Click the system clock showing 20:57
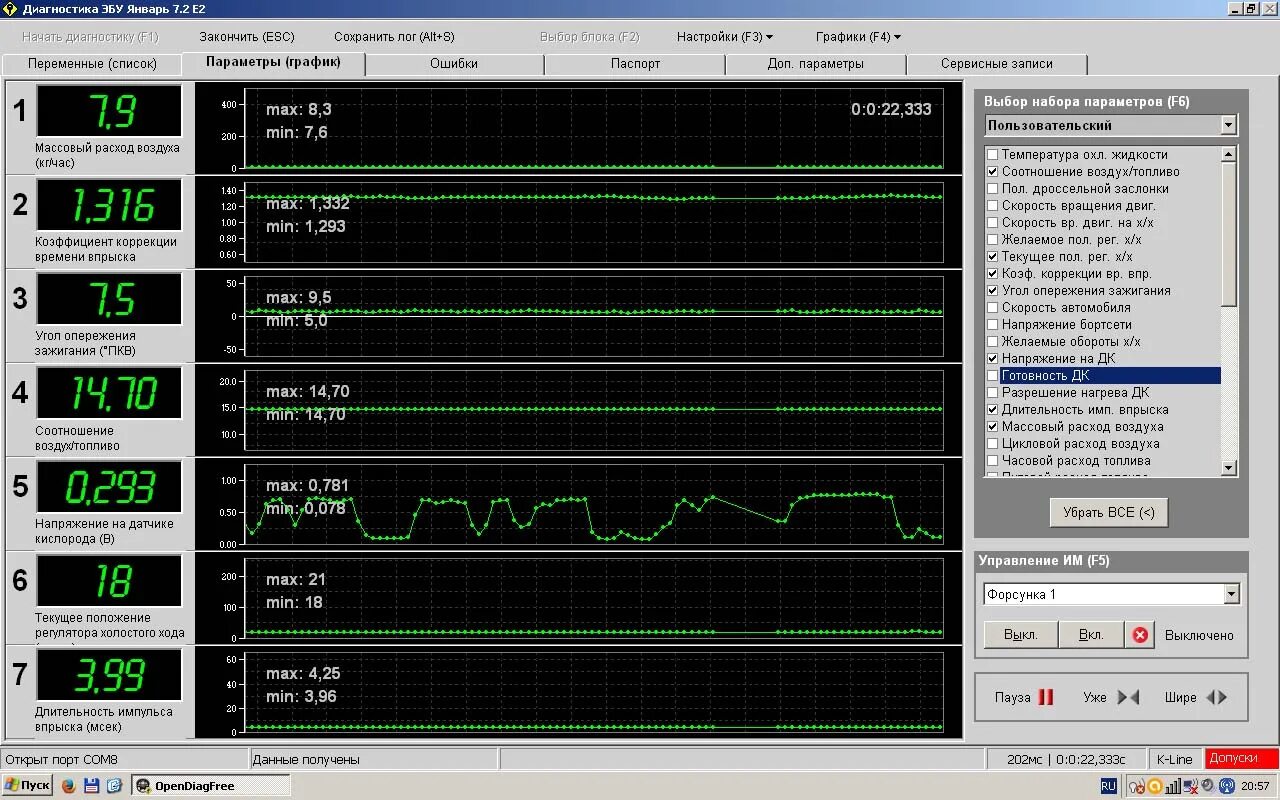 click(x=1257, y=786)
